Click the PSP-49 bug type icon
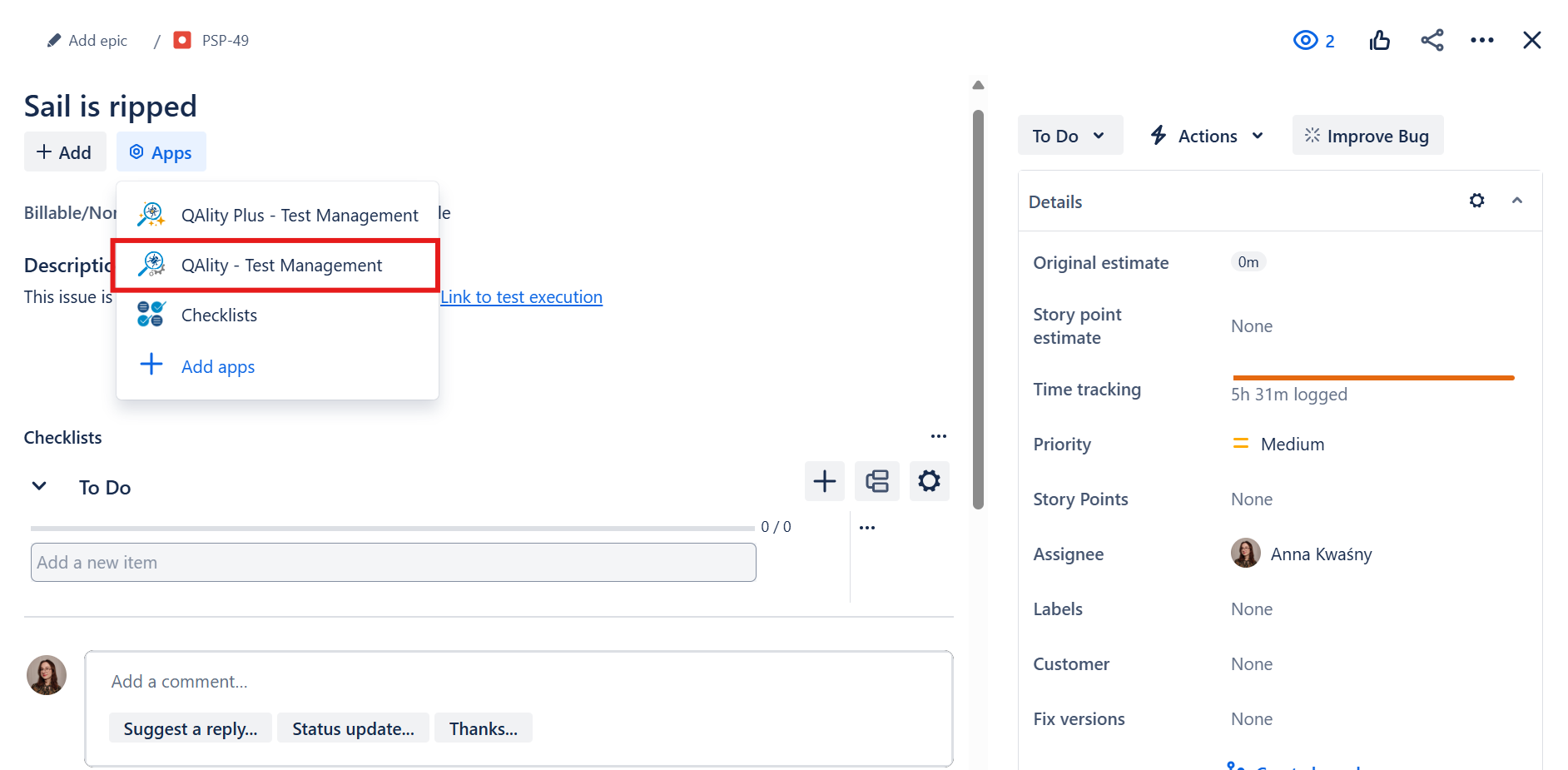 182,40
